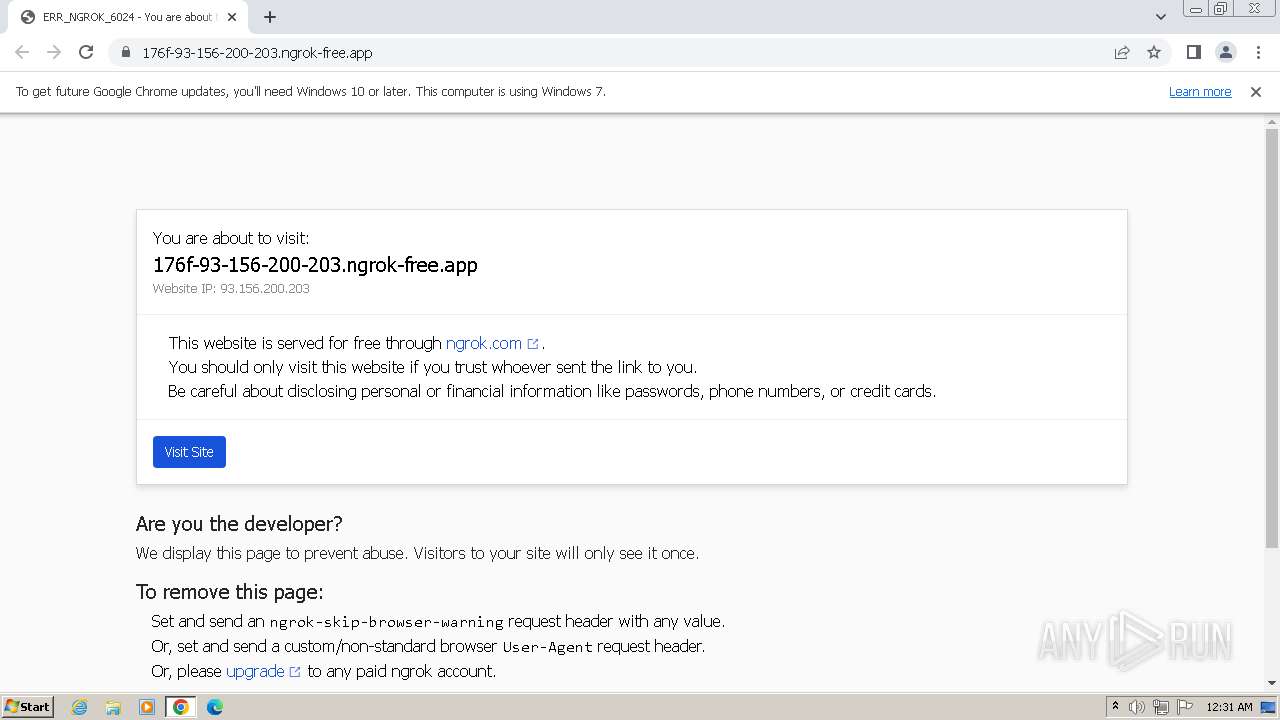
Task: Open Chrome's three-dot menu
Action: (1258, 53)
